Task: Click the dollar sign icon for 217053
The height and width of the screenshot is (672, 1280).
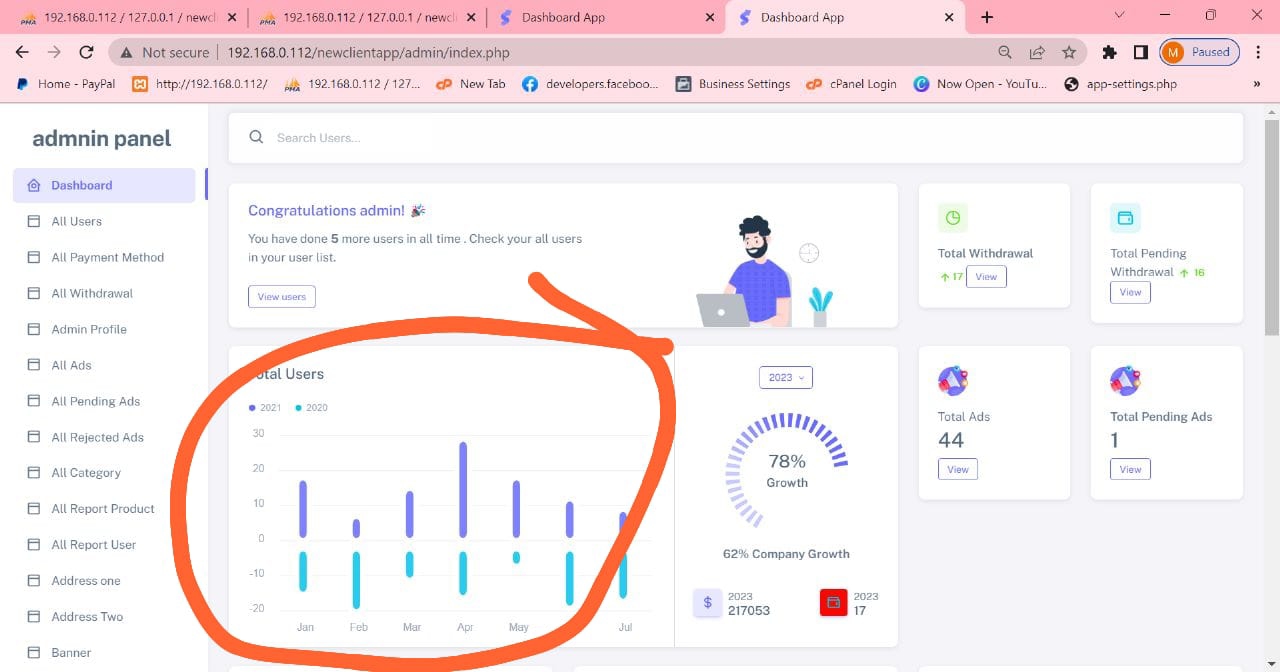Action: click(x=708, y=603)
